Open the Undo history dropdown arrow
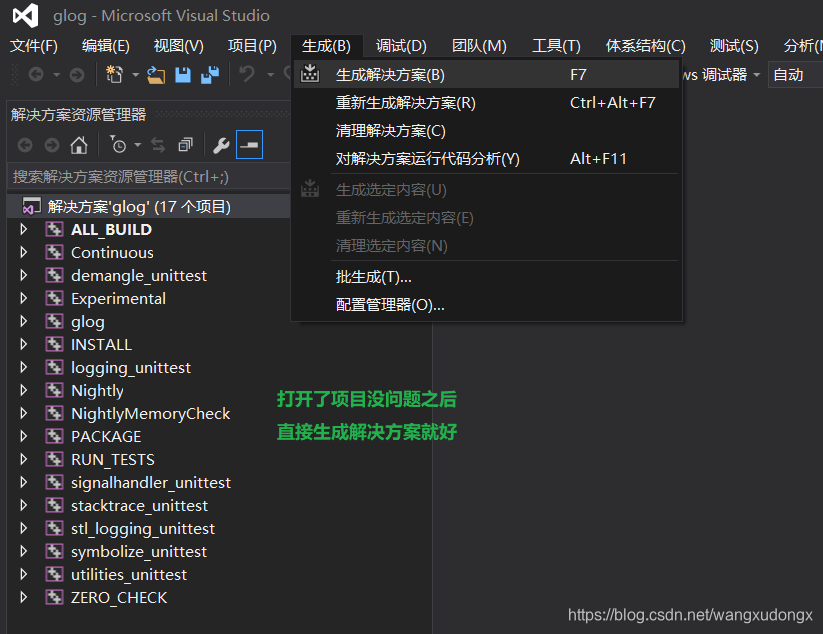This screenshot has height=634, width=823. (270, 75)
